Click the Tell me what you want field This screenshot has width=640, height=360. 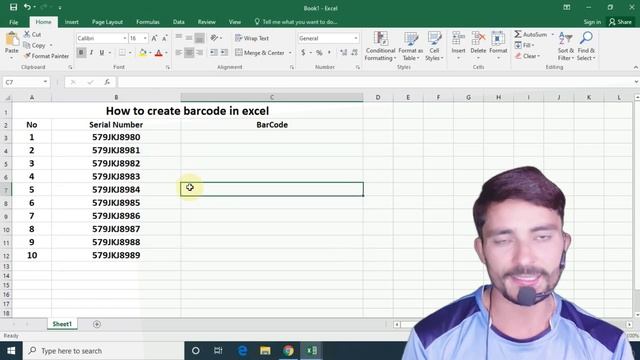tap(296, 22)
